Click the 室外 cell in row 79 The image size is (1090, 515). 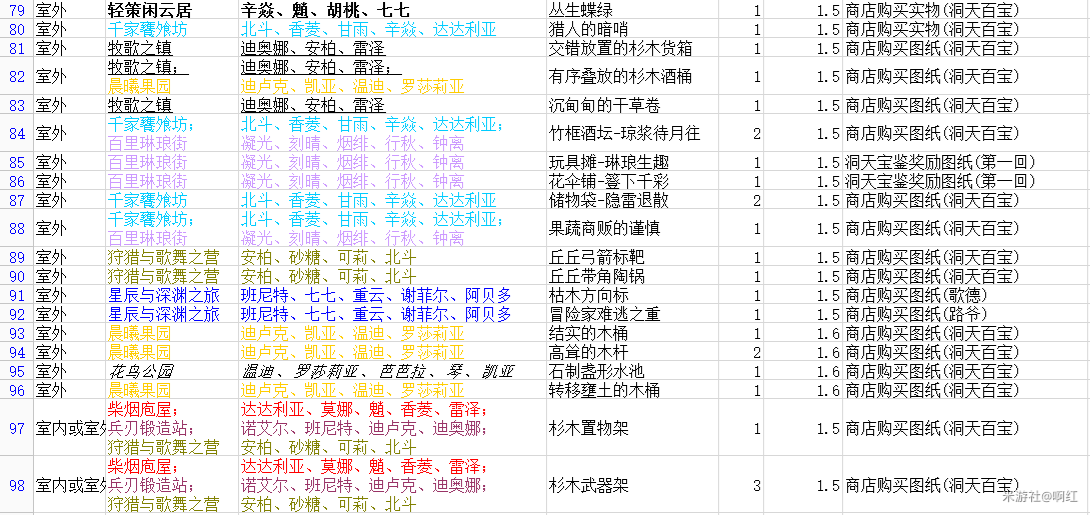(69, 10)
